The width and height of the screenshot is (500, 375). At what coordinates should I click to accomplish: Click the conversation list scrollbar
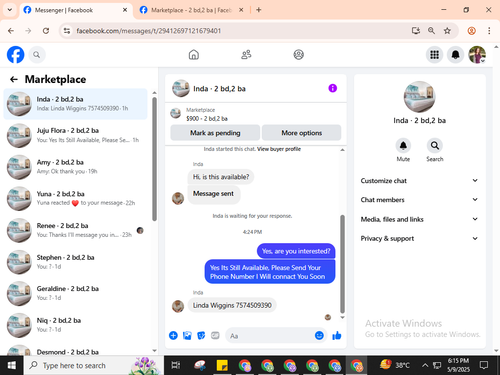pyautogui.click(x=154, y=159)
